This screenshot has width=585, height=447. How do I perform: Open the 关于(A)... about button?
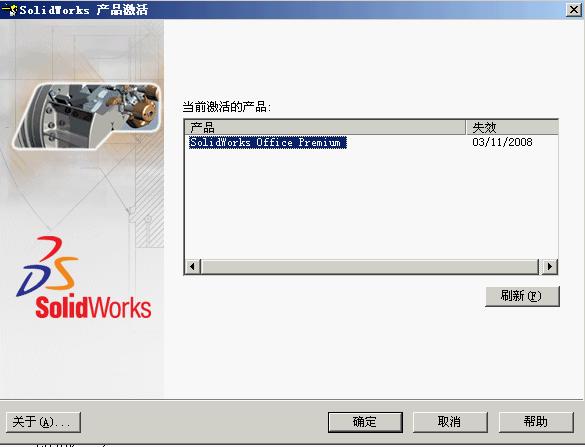[x=43, y=422]
